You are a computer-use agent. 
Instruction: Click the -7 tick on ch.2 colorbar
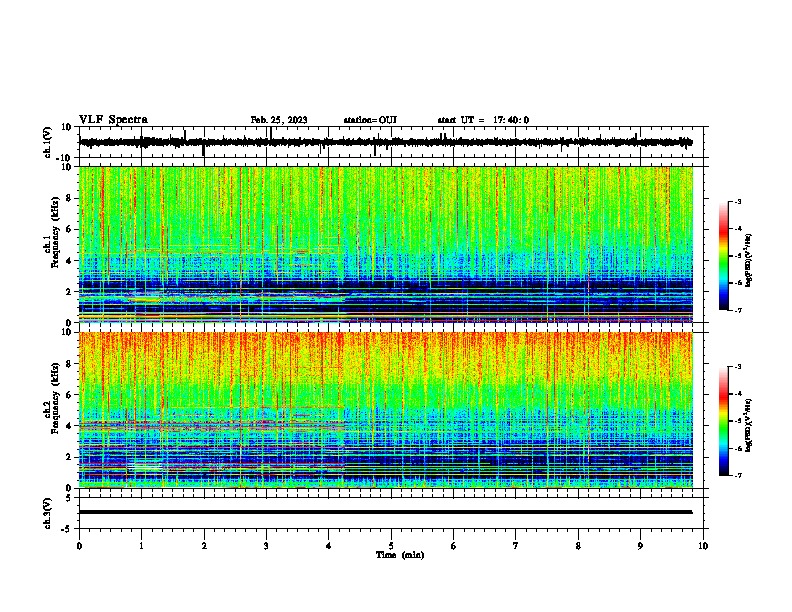[737, 476]
